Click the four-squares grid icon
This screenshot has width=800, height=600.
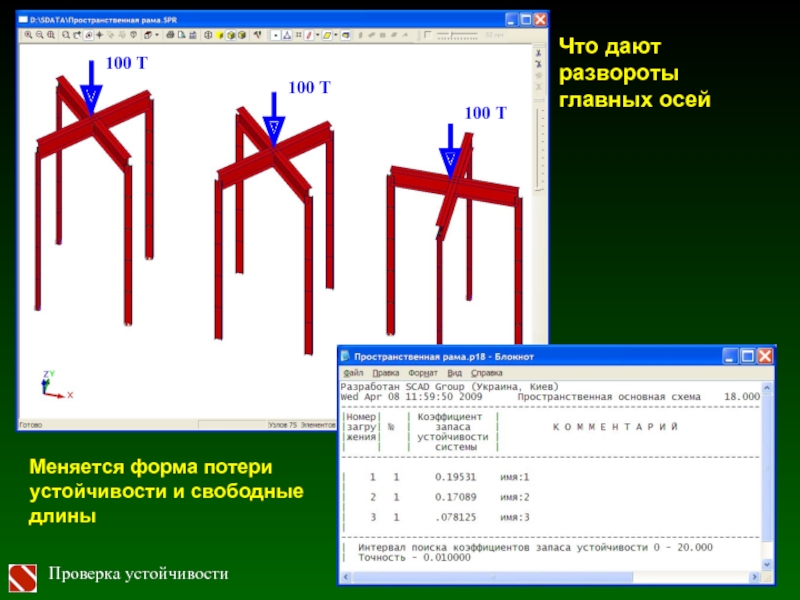click(x=298, y=35)
